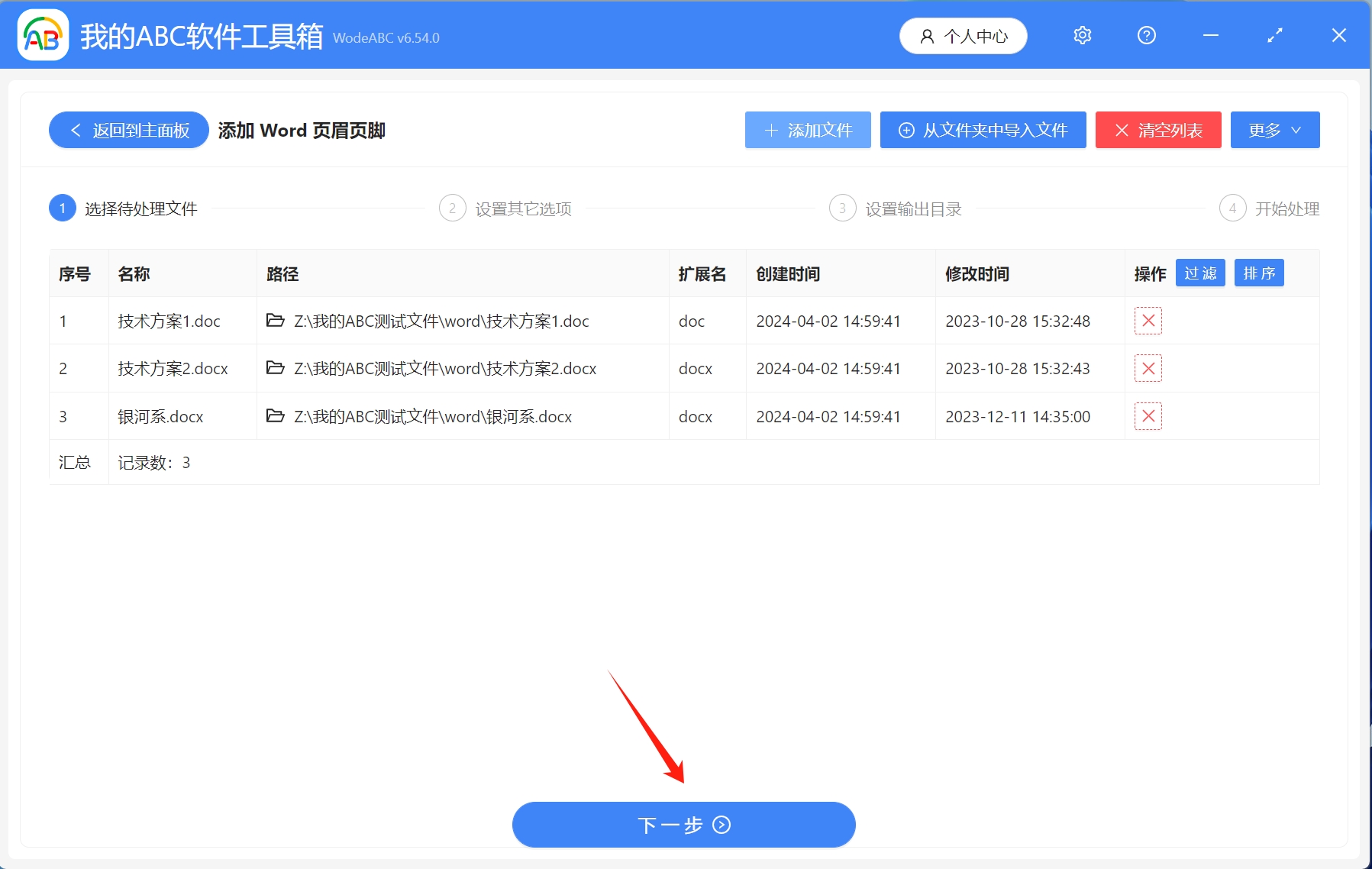Image resolution: width=1372 pixels, height=869 pixels.
Task: Click path Z:\我的ABC测试文件\word\技术方案1.doc
Action: 441,321
